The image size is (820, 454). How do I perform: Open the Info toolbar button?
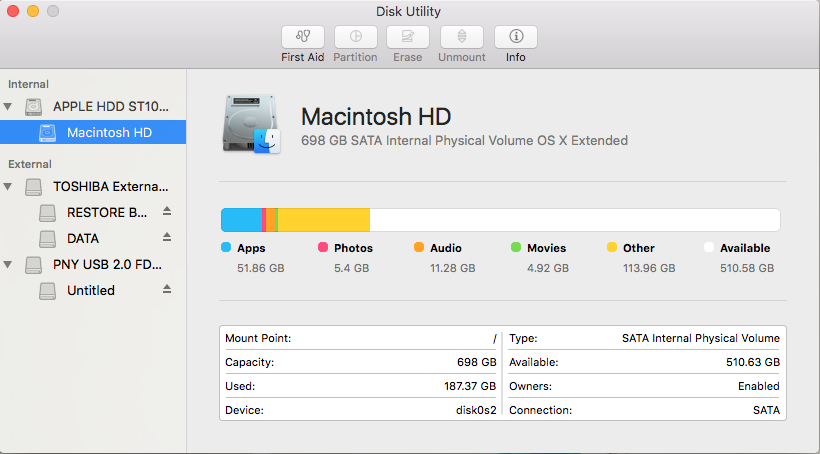coord(515,37)
